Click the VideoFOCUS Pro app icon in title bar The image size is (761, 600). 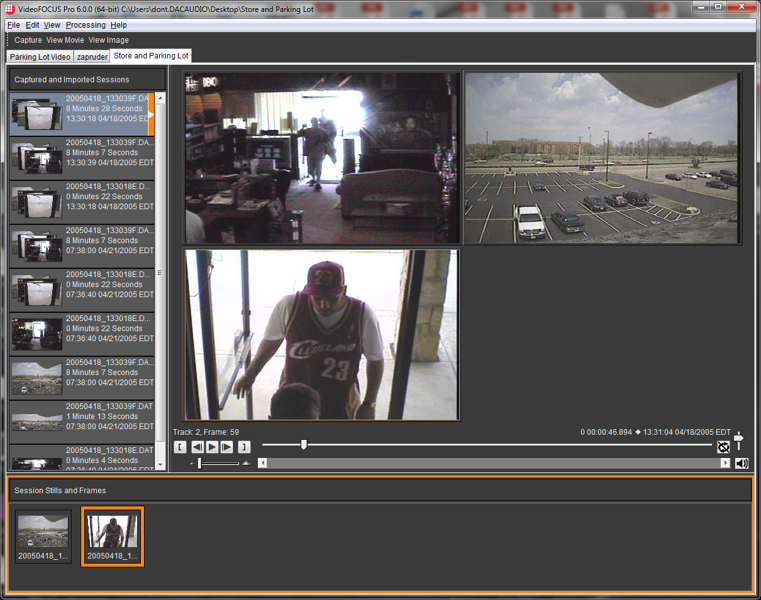(10, 9)
